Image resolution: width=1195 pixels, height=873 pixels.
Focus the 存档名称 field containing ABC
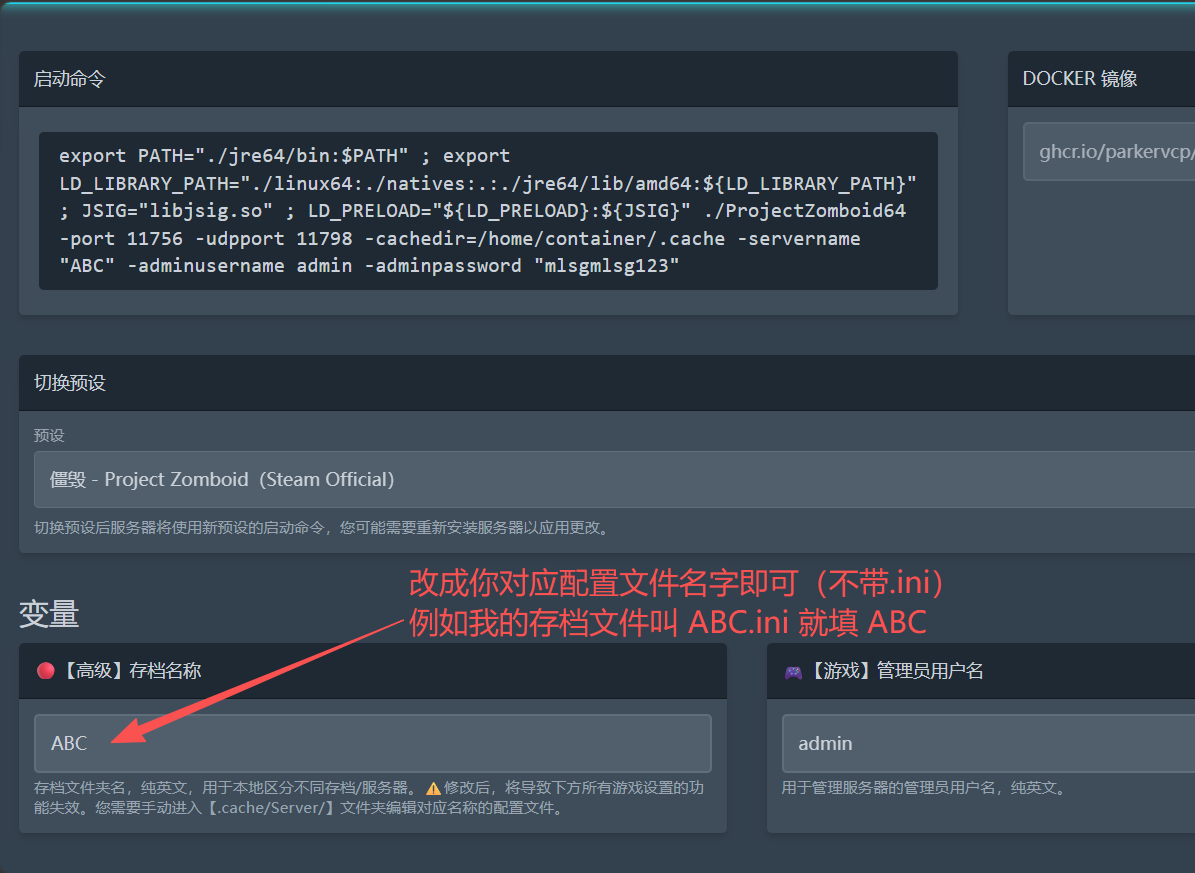click(373, 743)
